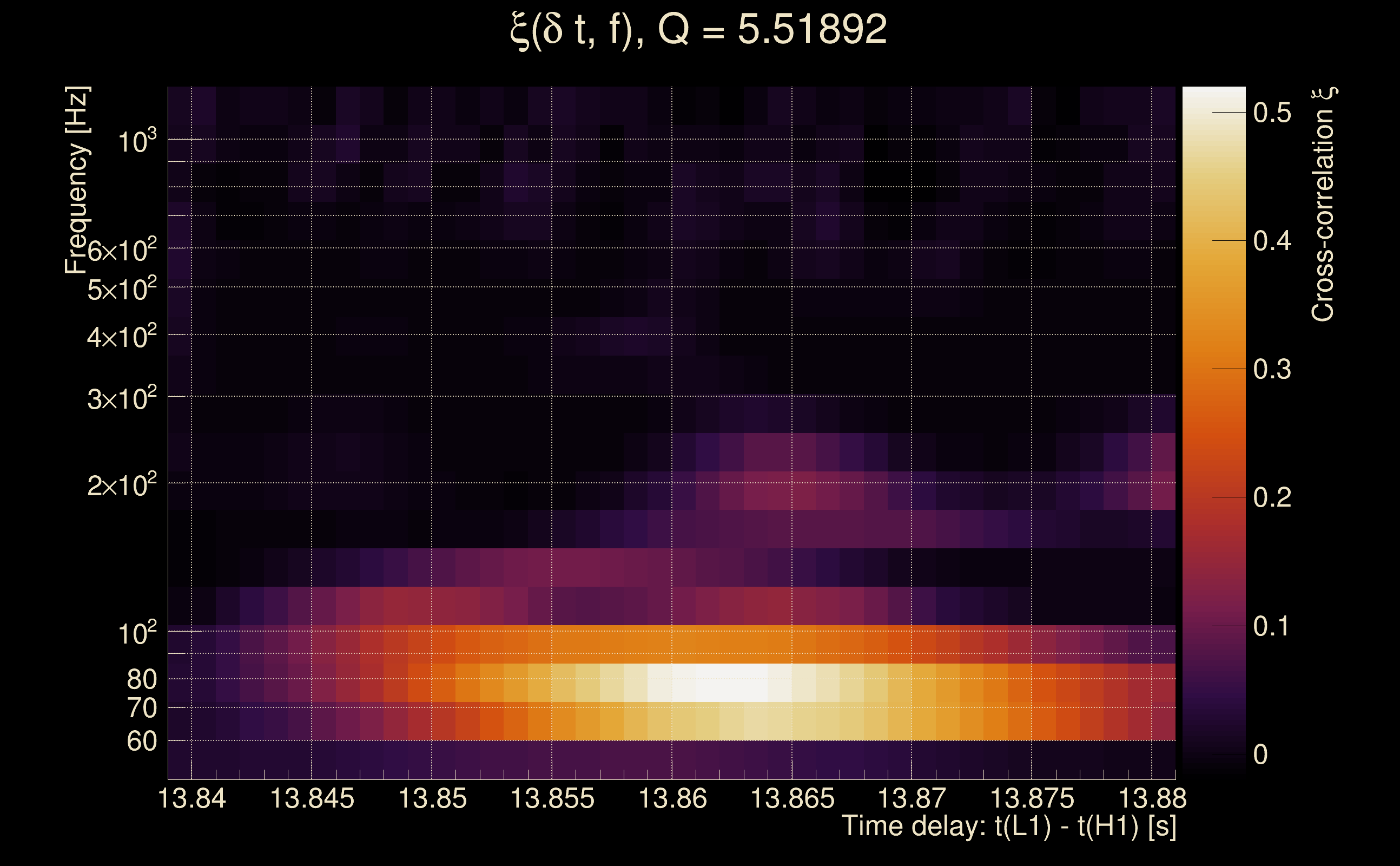Click the Time delay t(L1) - t(H1) label
Viewport: 1400px width, 866px height.
click(1008, 826)
